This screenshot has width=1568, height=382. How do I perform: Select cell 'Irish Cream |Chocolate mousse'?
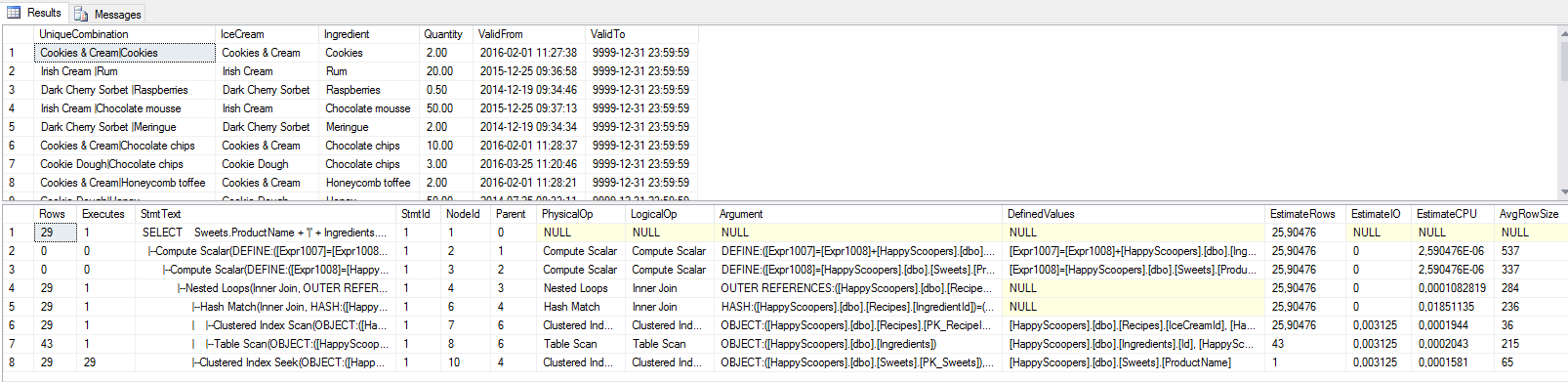pos(125,108)
